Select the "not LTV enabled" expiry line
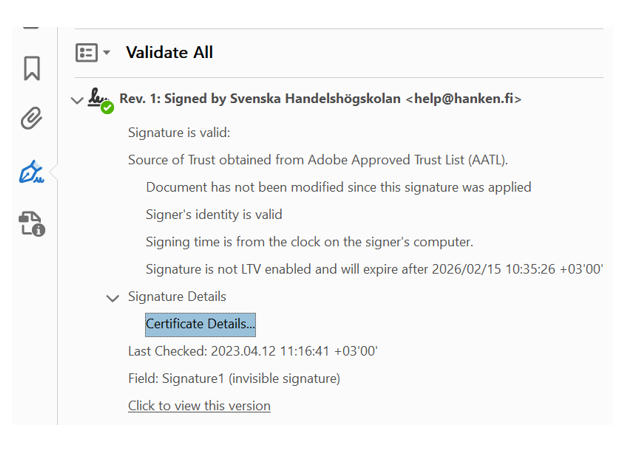620x450 pixels. click(x=374, y=269)
